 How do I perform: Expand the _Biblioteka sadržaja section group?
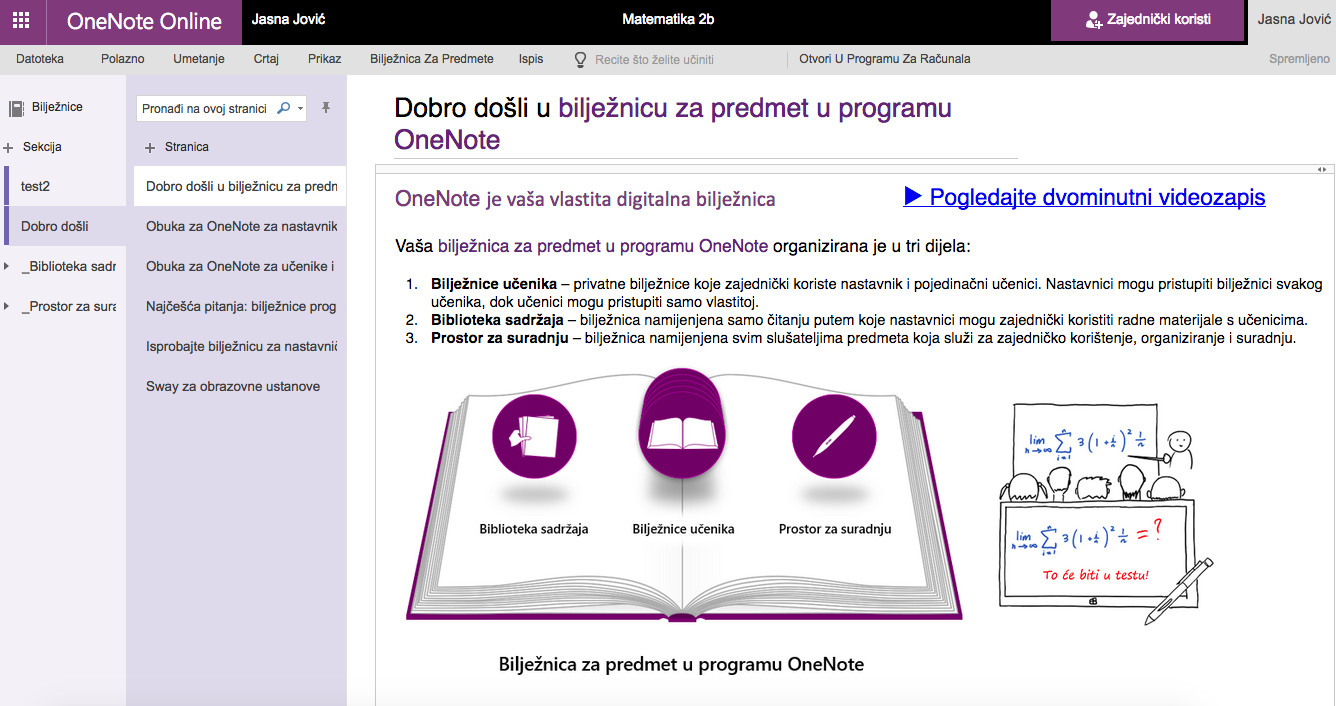[x=7, y=267]
